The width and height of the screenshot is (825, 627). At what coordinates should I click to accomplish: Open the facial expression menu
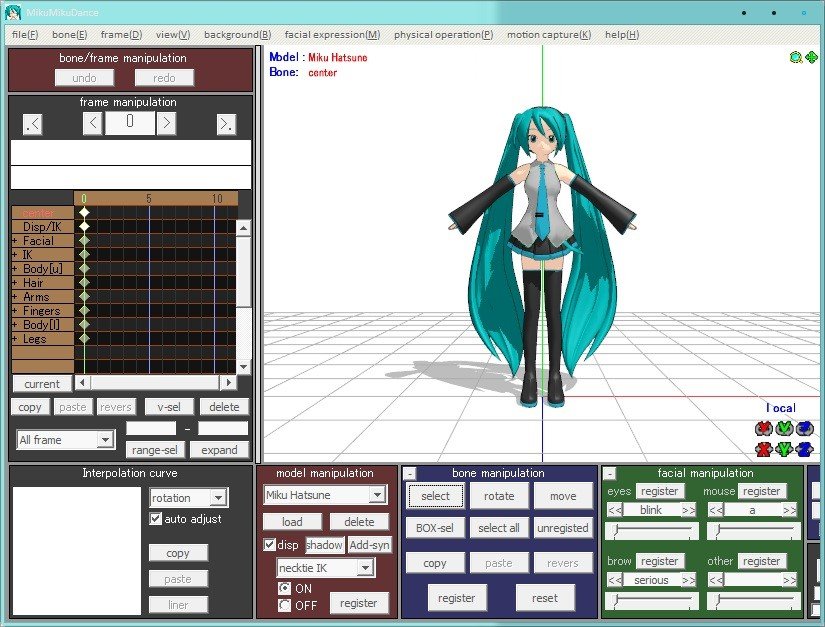tap(332, 35)
